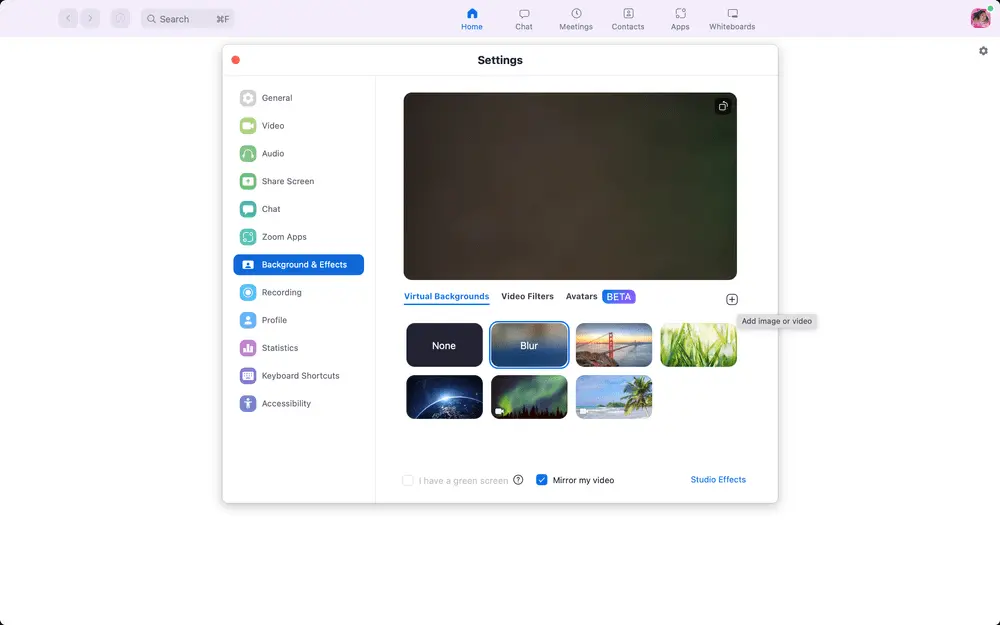
Task: Select the Blur virtual background
Action: tap(529, 344)
